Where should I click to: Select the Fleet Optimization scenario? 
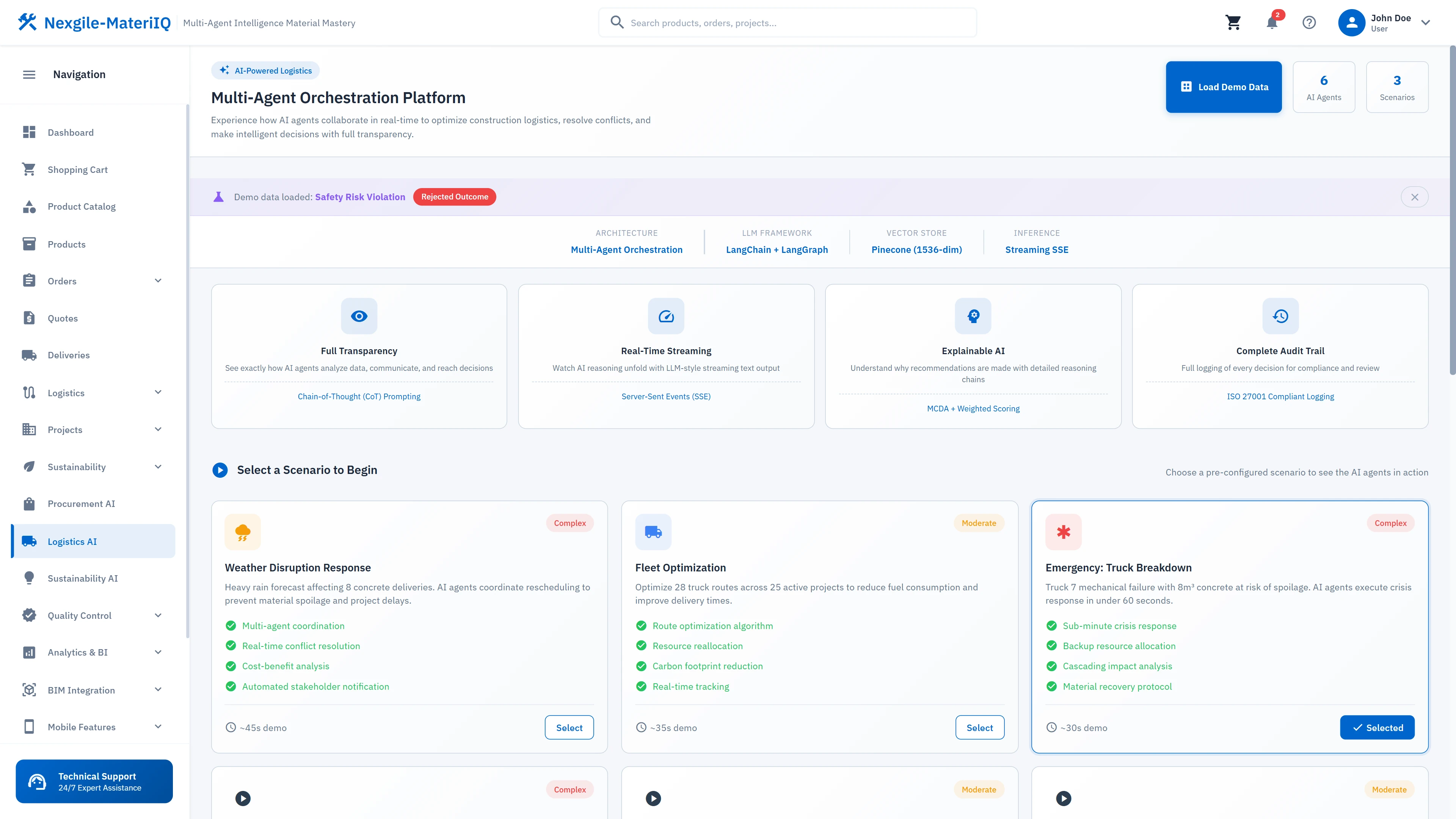(979, 728)
